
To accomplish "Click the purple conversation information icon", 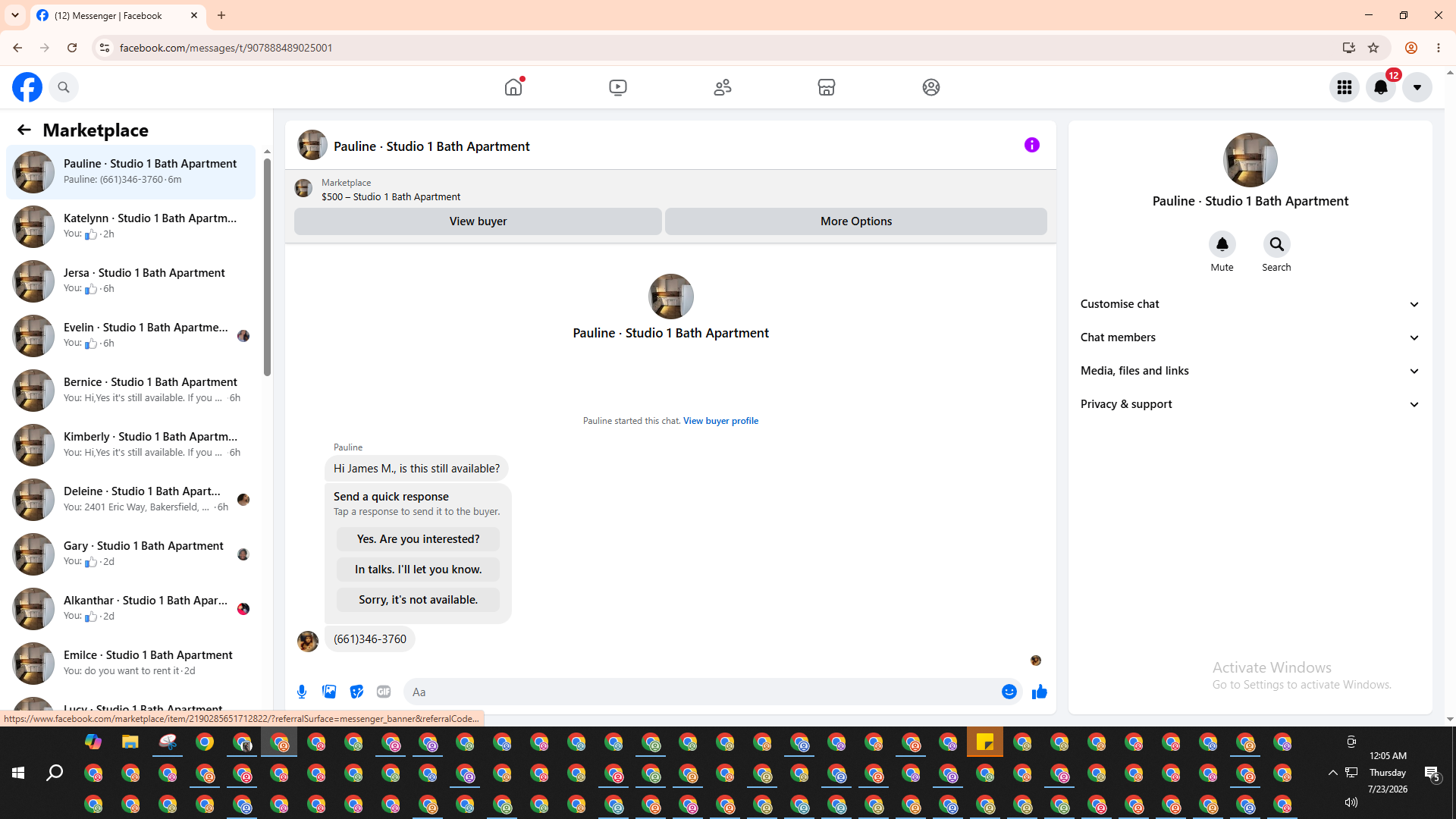I will pos(1032,145).
